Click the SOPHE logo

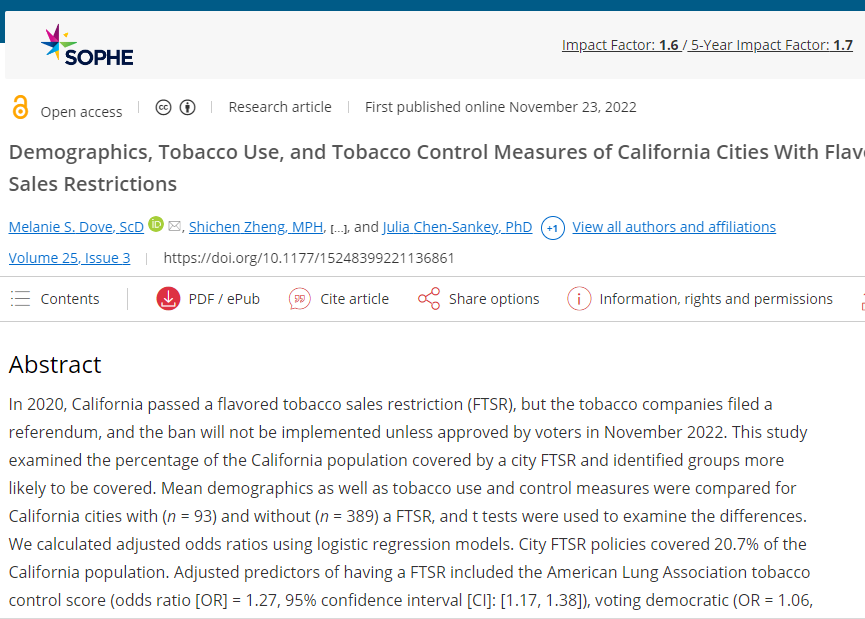pyautogui.click(x=87, y=46)
